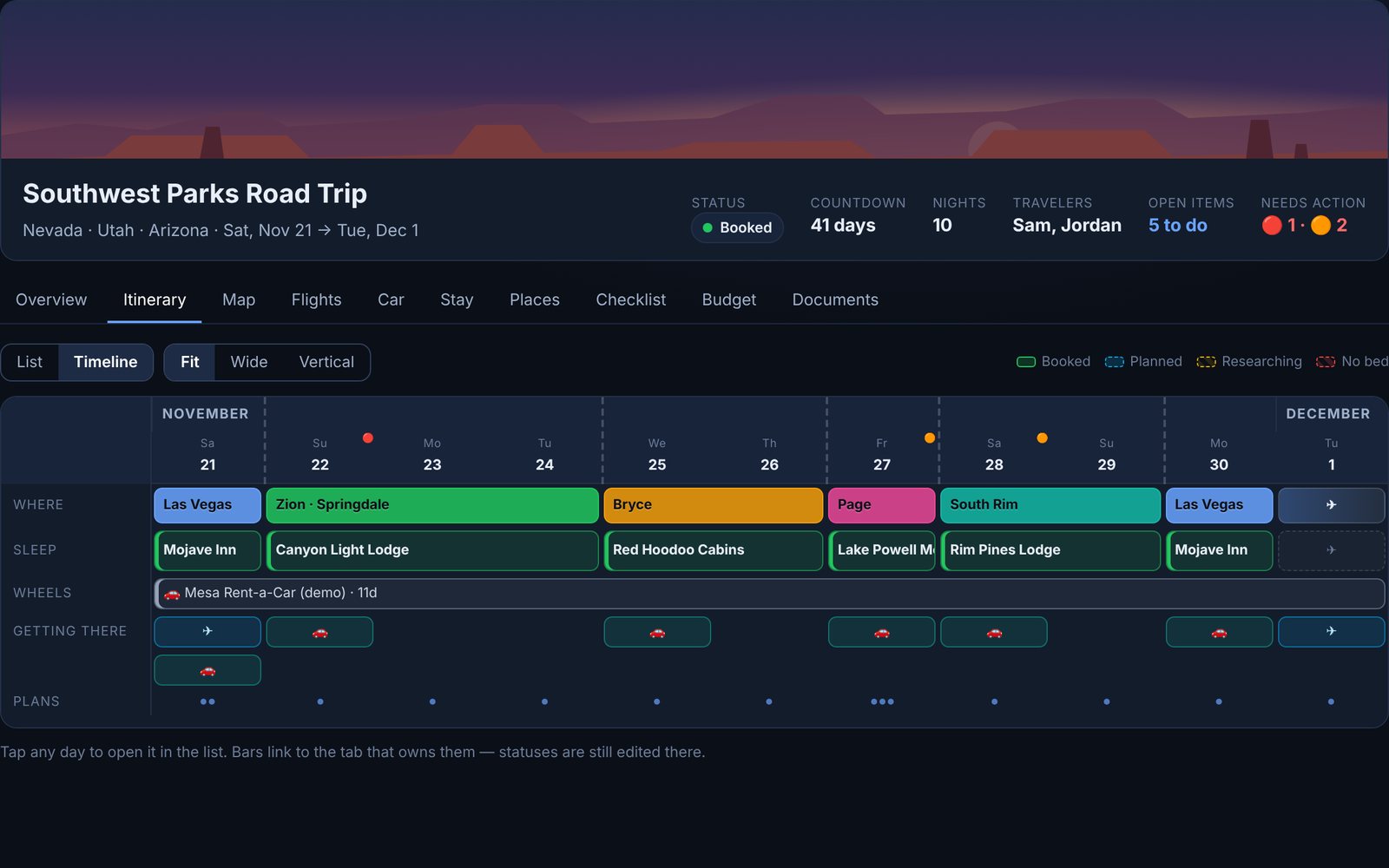Screen dimensions: 1389x868
Task: Open the Flights tab
Action: [x=316, y=299]
